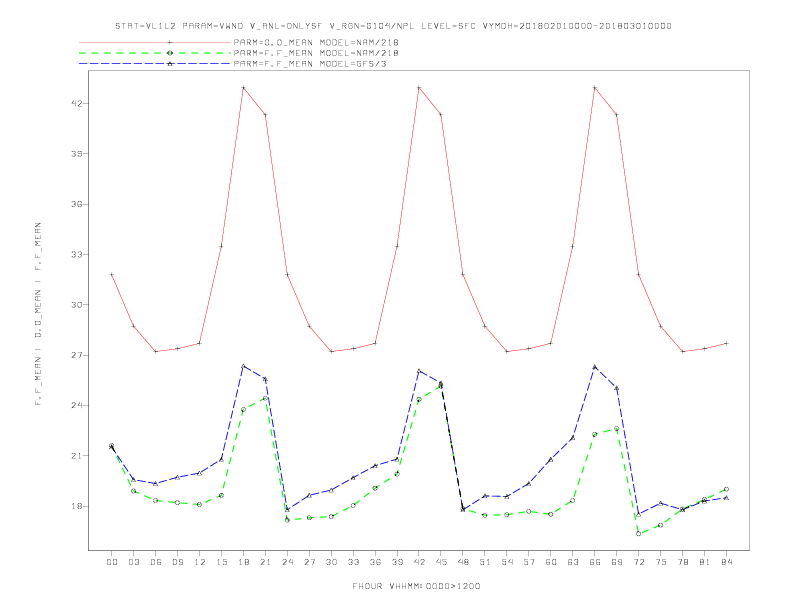Click green circle end marker at hour 84
792x612 pixels.
tap(727, 489)
